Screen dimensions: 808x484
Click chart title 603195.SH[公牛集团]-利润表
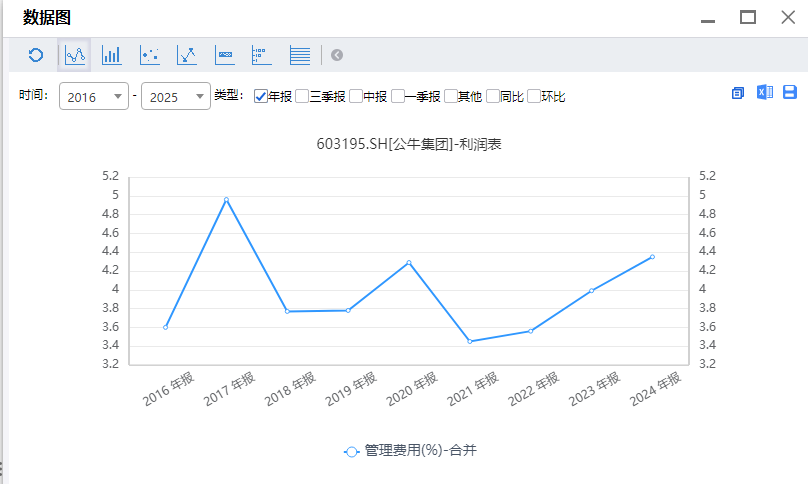[x=409, y=144]
